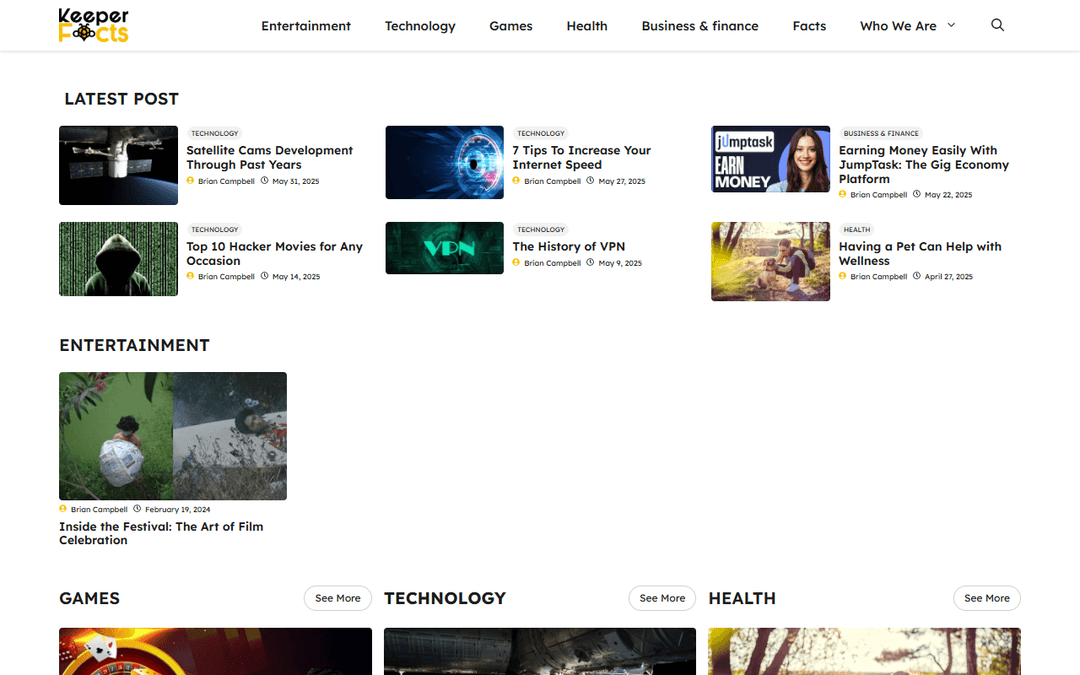The width and height of the screenshot is (1080, 675).
Task: Click See More beside Technology heading
Action: (662, 598)
